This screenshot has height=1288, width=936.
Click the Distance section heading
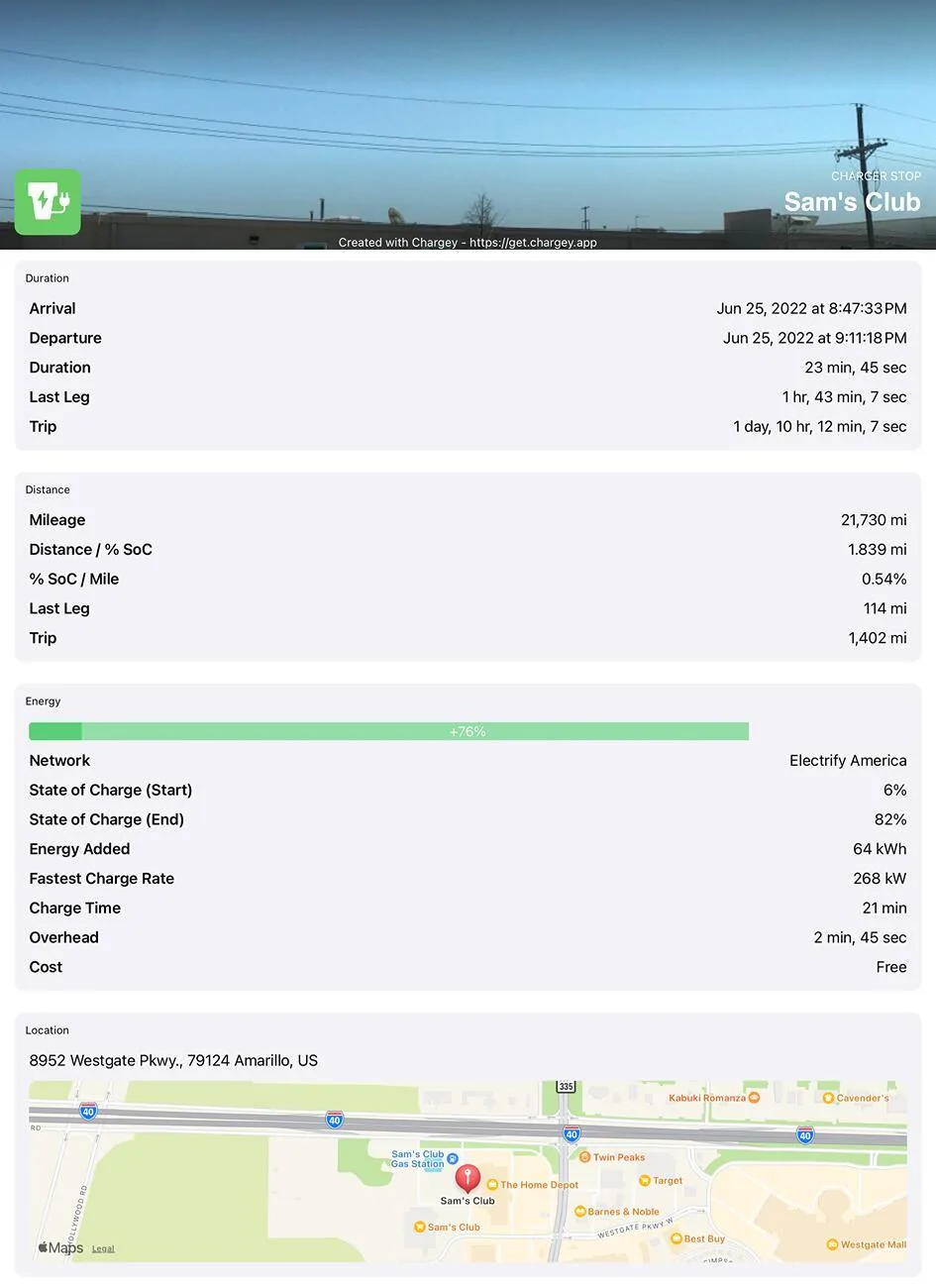click(48, 489)
